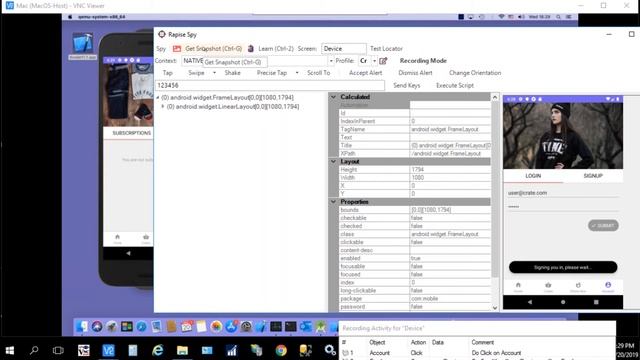Click the Spy menu item

point(161,49)
